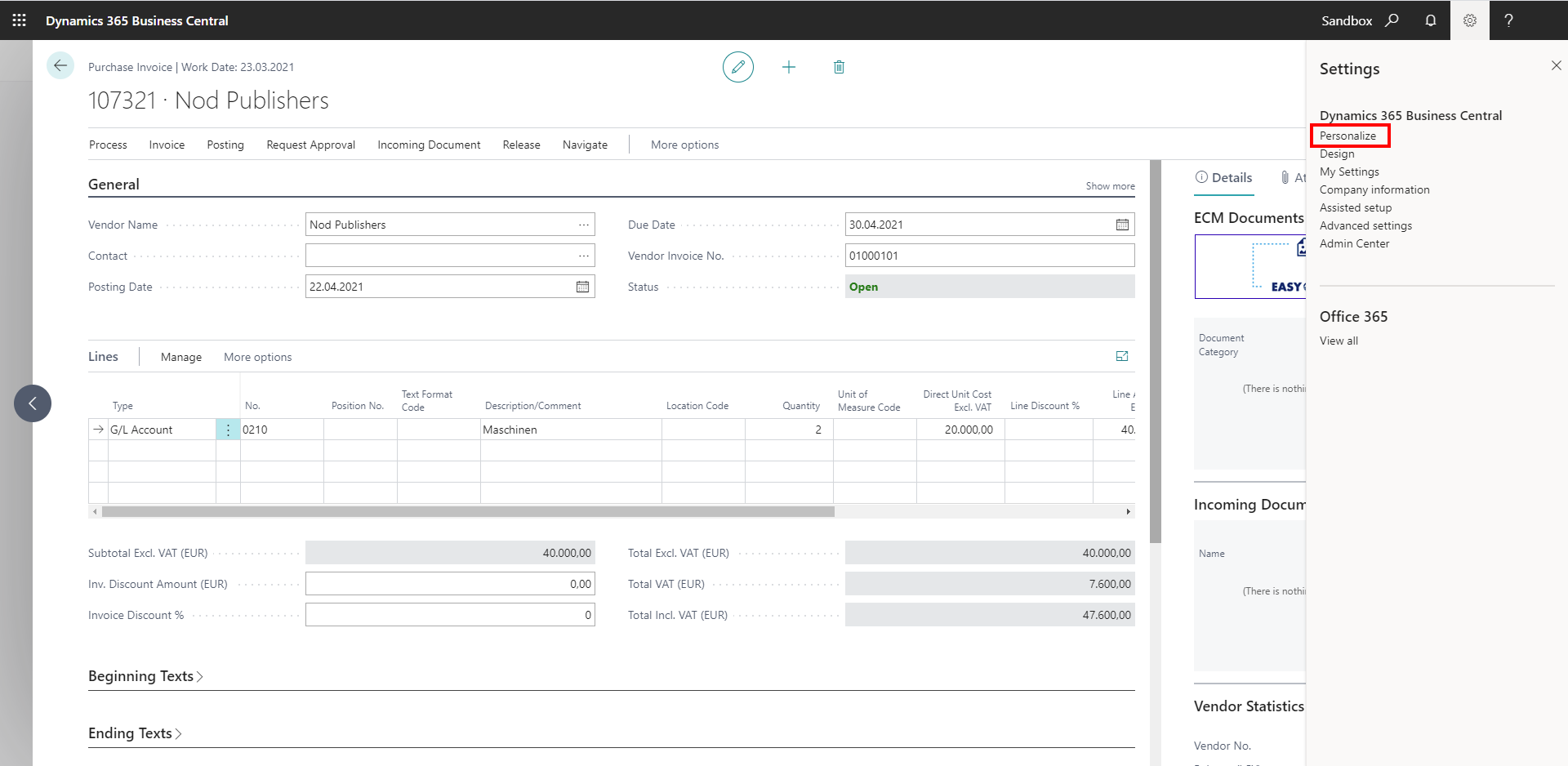Open Due Date calendar picker

[1123, 225]
